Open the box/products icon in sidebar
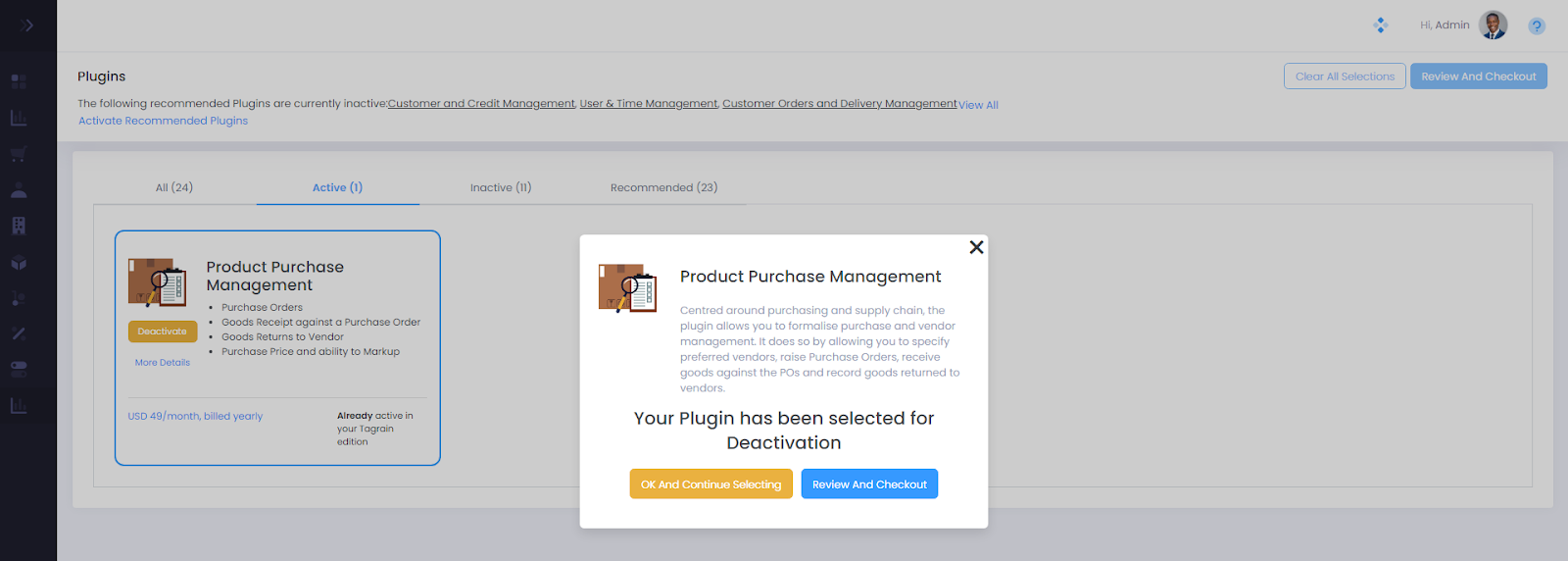Image resolution: width=1568 pixels, height=561 pixels. 19,263
